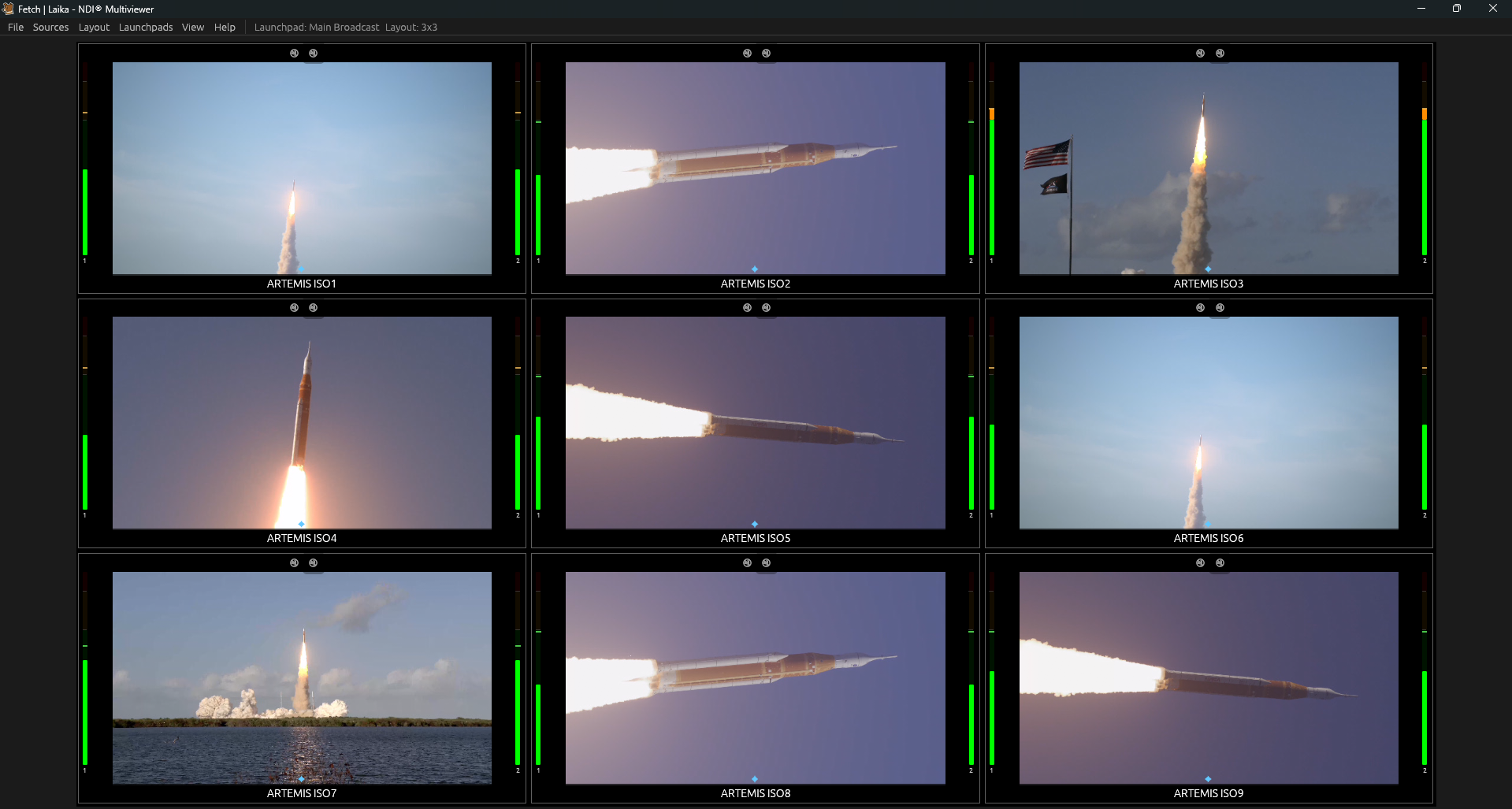Select the ARTEMIS ISO7 video tile
Screen dimensions: 1512x809
coord(302,677)
